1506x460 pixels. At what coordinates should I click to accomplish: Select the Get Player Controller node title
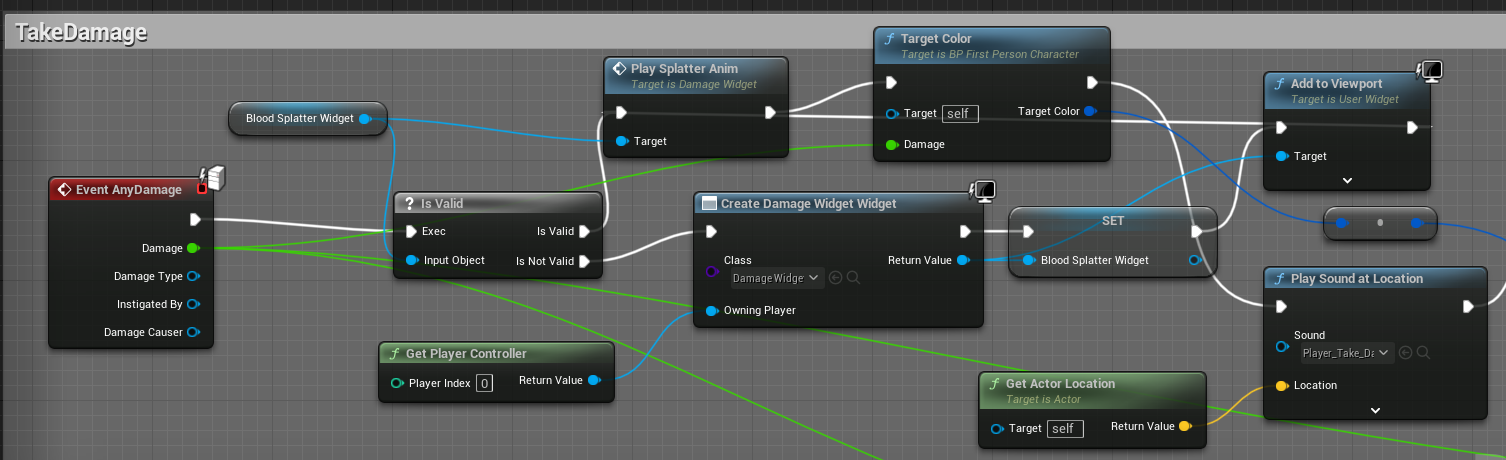466,354
